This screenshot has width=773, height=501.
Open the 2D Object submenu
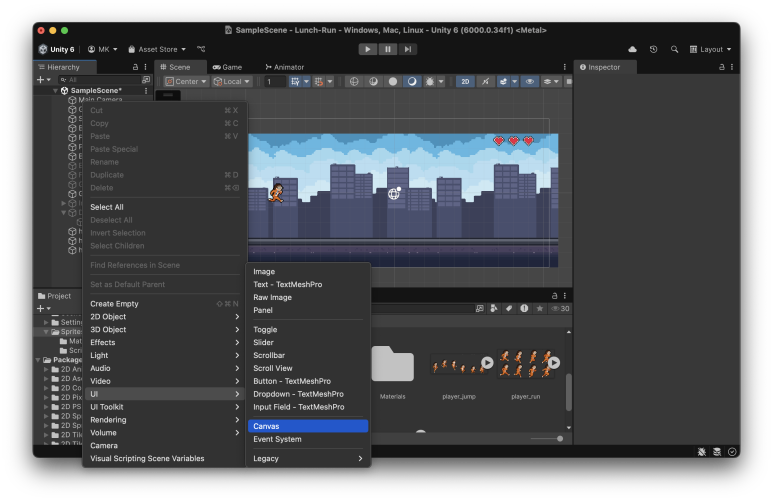(165, 317)
